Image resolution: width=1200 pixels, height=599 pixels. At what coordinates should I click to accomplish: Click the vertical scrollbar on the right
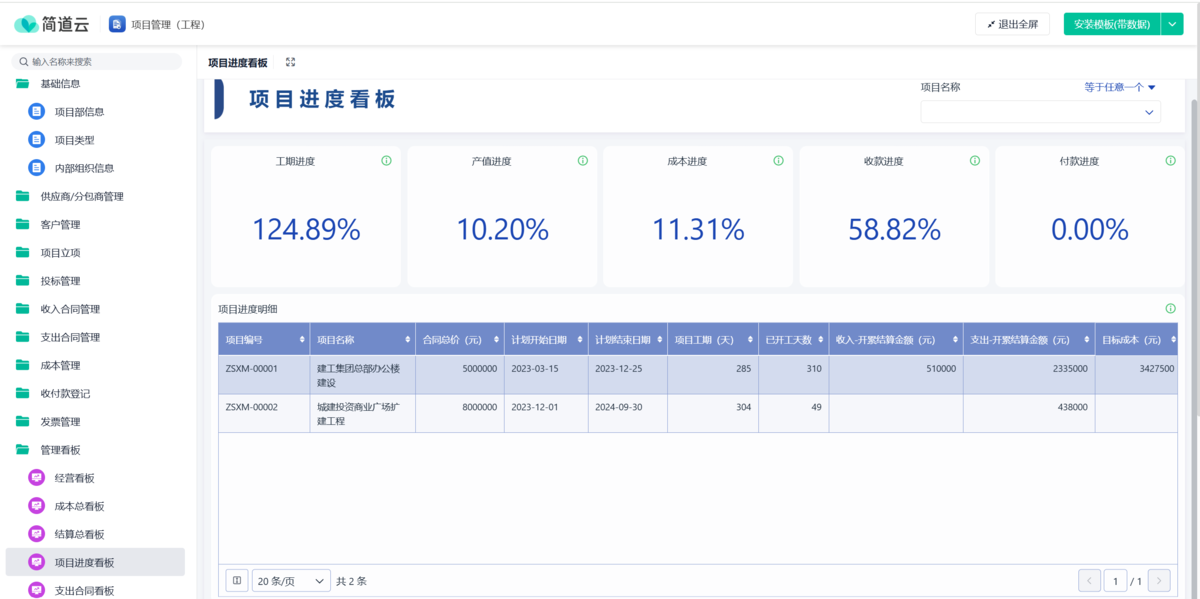click(x=1193, y=250)
